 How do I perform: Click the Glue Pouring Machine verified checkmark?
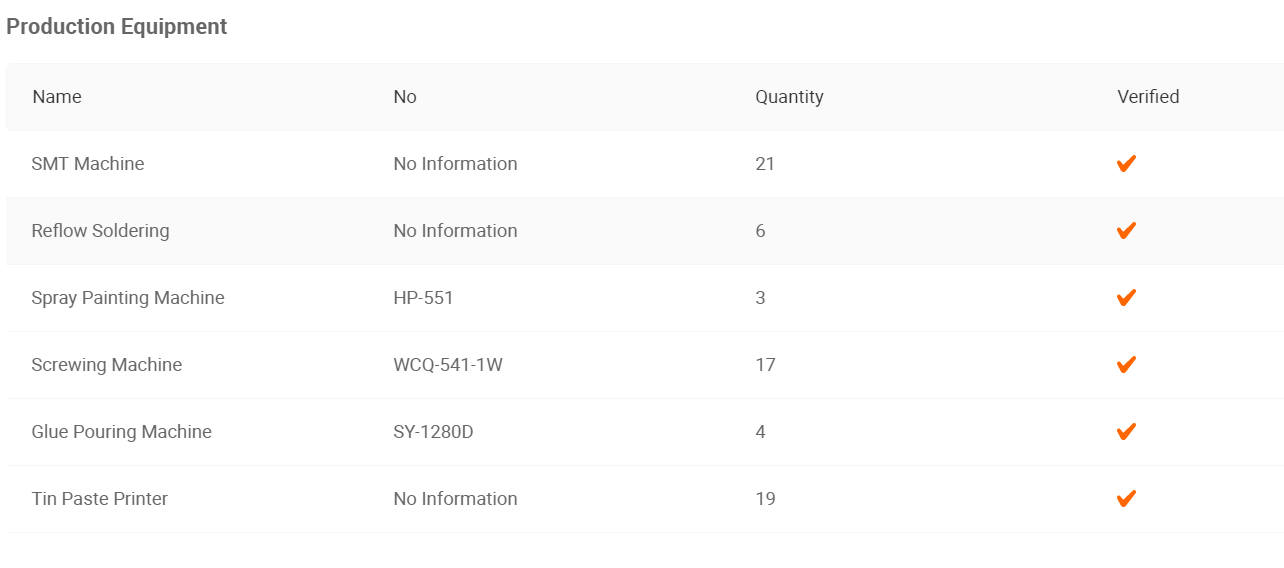(1126, 432)
